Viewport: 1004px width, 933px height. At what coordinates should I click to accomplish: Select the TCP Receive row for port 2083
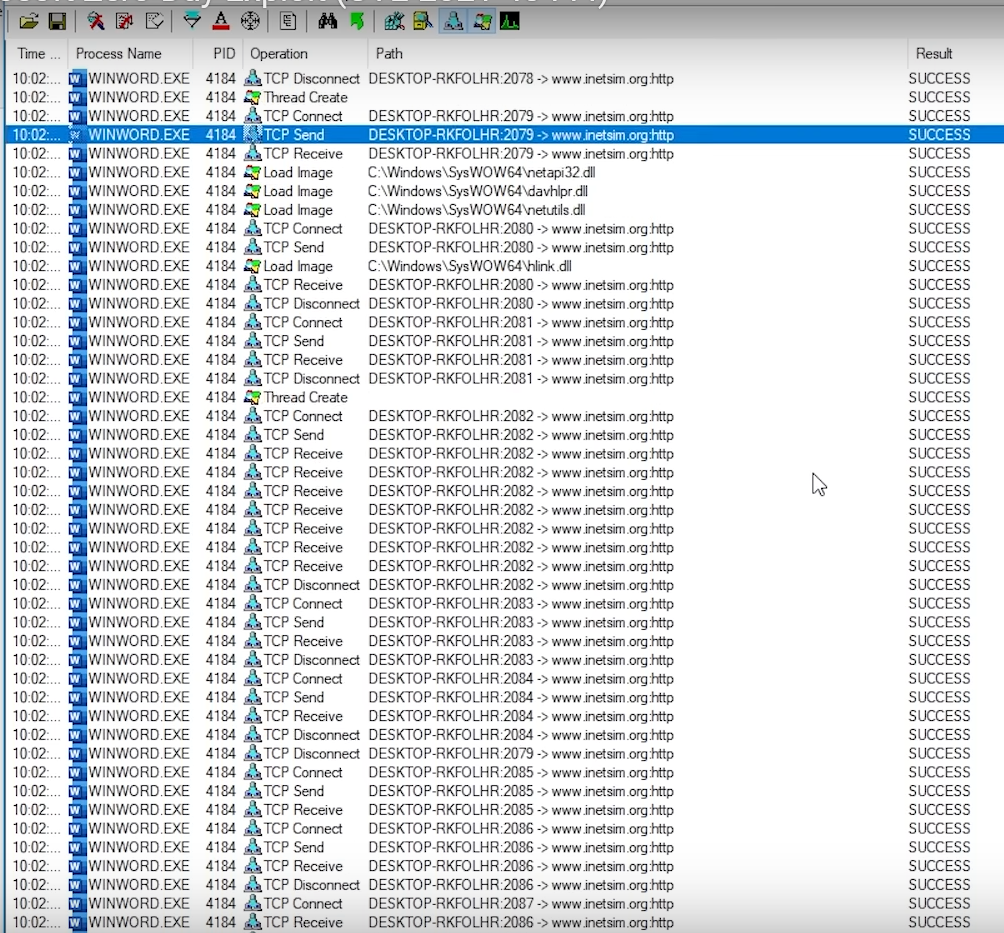(x=505, y=641)
